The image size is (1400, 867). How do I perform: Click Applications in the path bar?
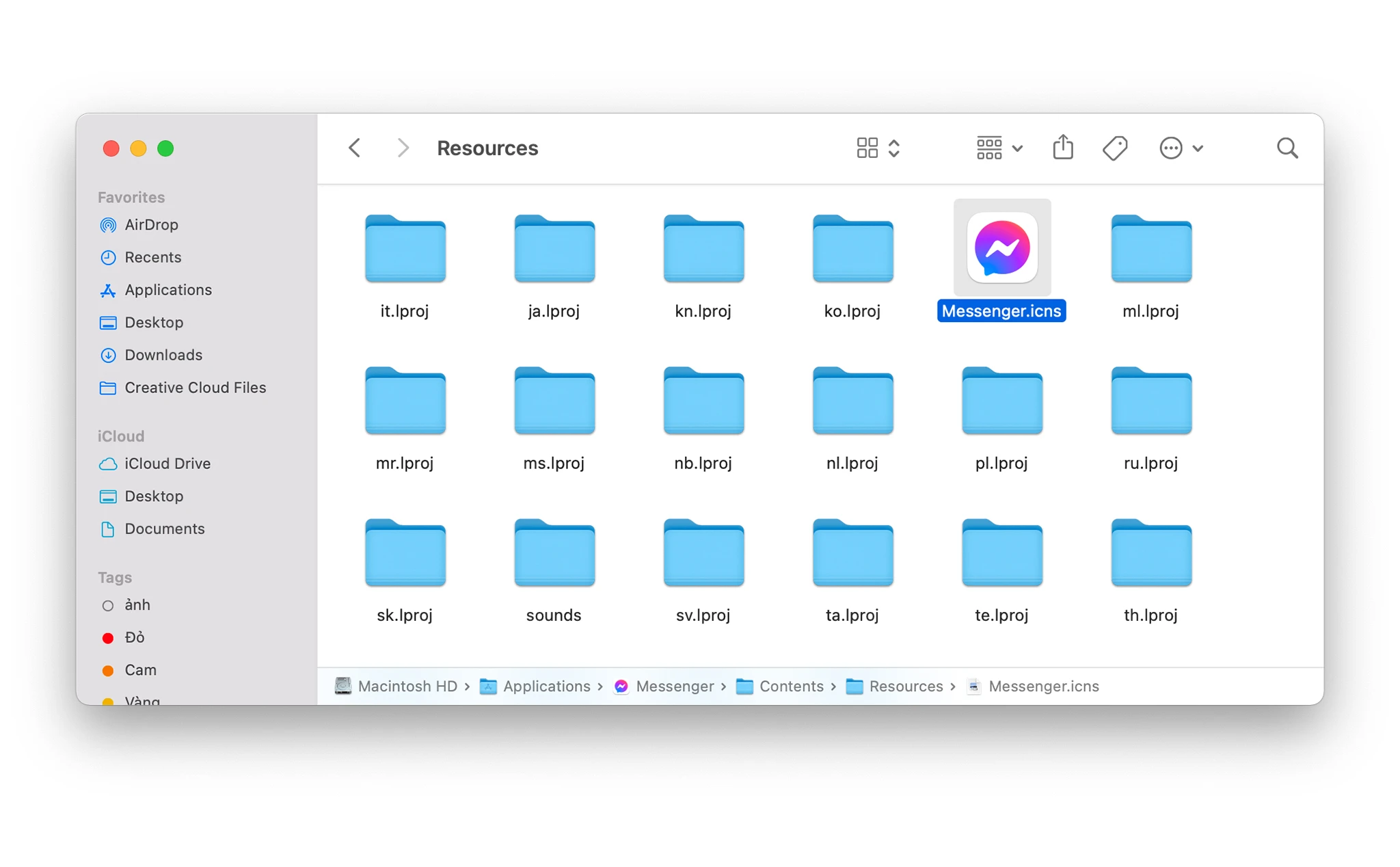pos(535,686)
